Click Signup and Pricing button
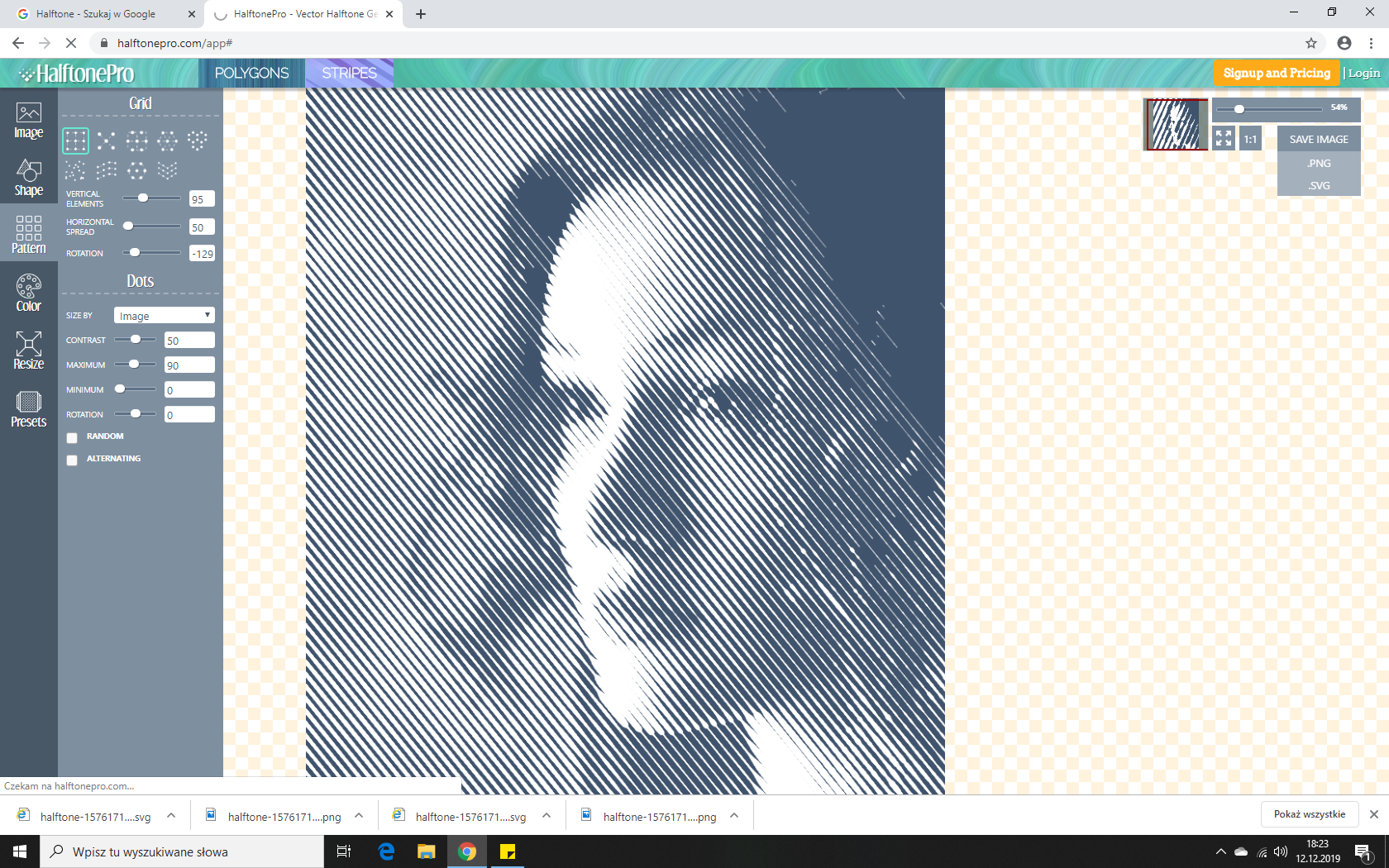1389x868 pixels. [1277, 73]
